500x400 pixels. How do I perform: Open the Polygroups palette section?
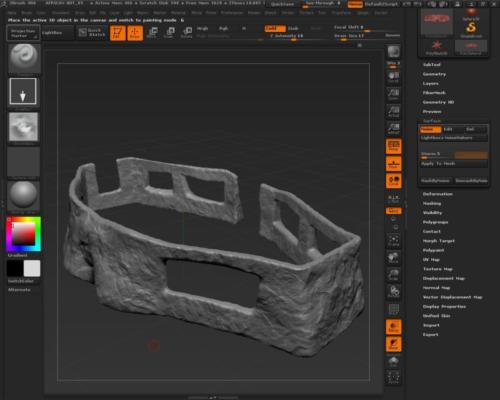coord(435,222)
